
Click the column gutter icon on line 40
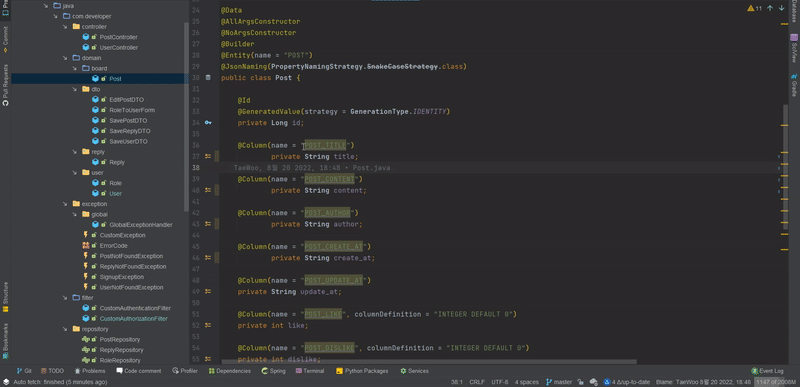point(208,190)
